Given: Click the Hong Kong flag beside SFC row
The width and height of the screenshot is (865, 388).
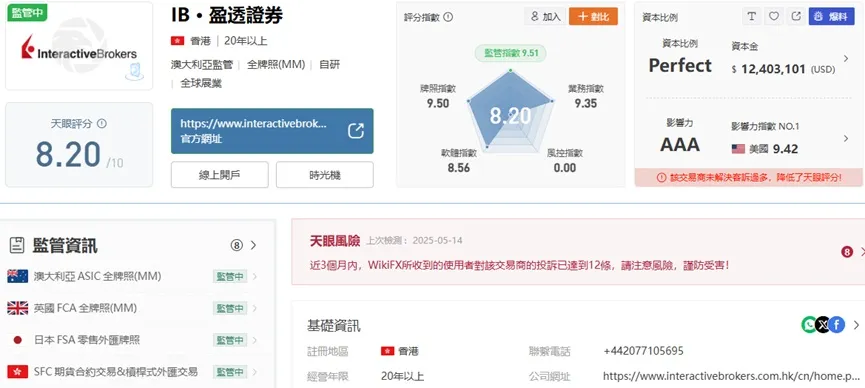Looking at the screenshot, I should pos(18,372).
